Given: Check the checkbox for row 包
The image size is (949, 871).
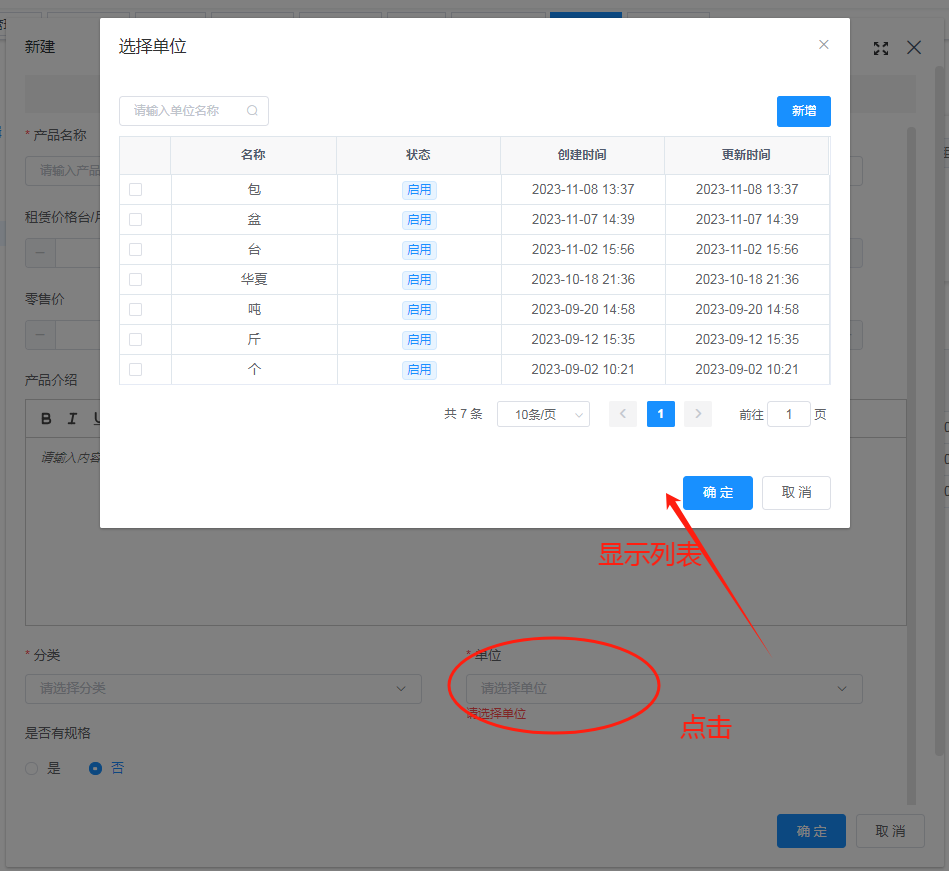Looking at the screenshot, I should pos(136,189).
